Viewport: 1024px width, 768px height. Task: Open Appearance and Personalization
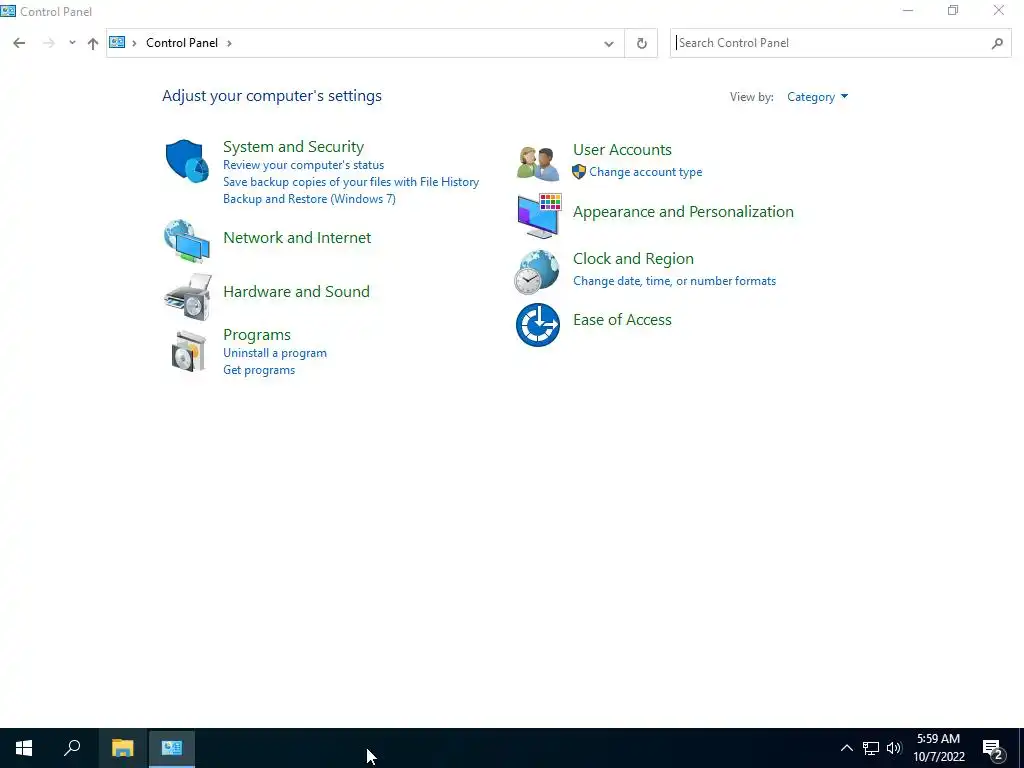[x=683, y=212]
